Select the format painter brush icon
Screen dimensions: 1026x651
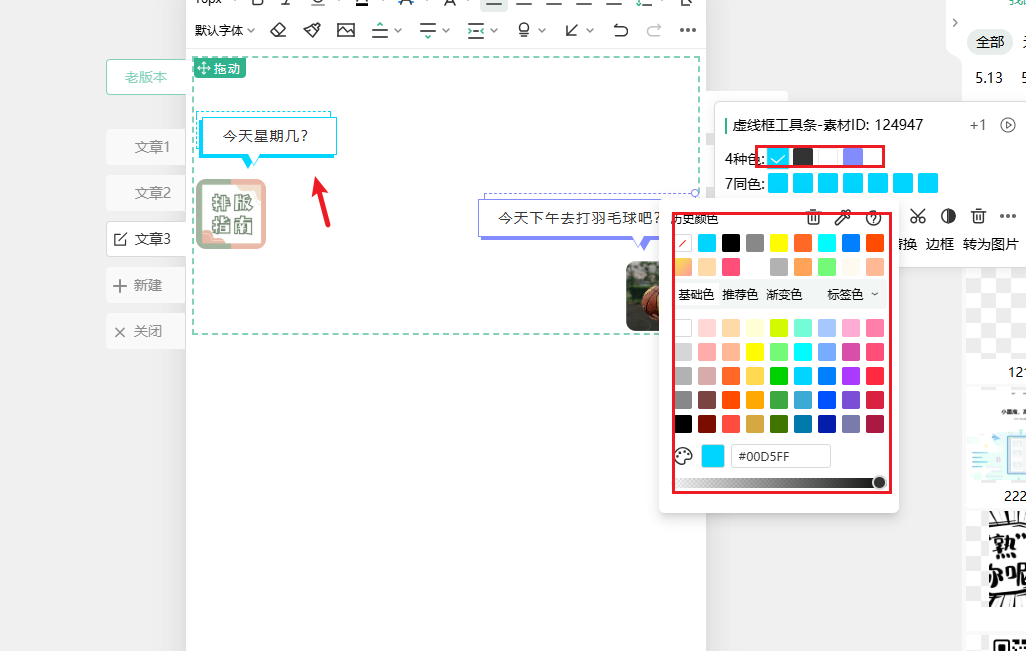click(312, 31)
